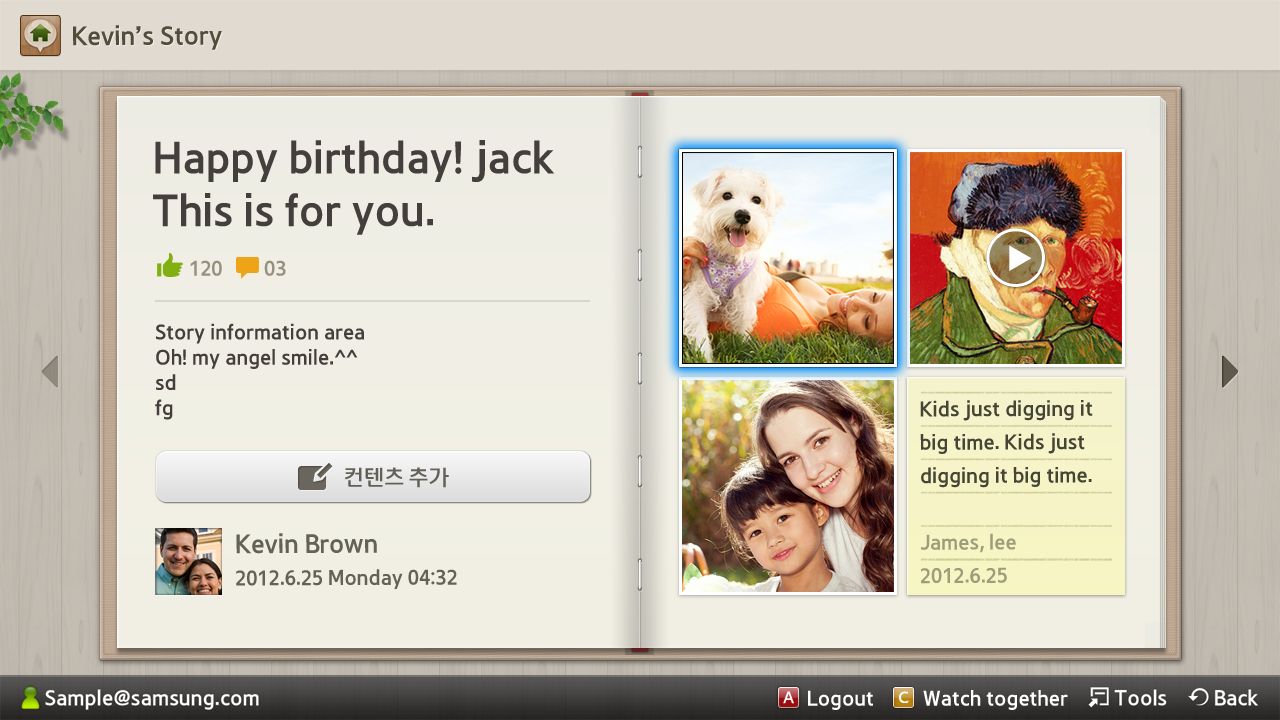Click the 120 likes count

pos(205,268)
